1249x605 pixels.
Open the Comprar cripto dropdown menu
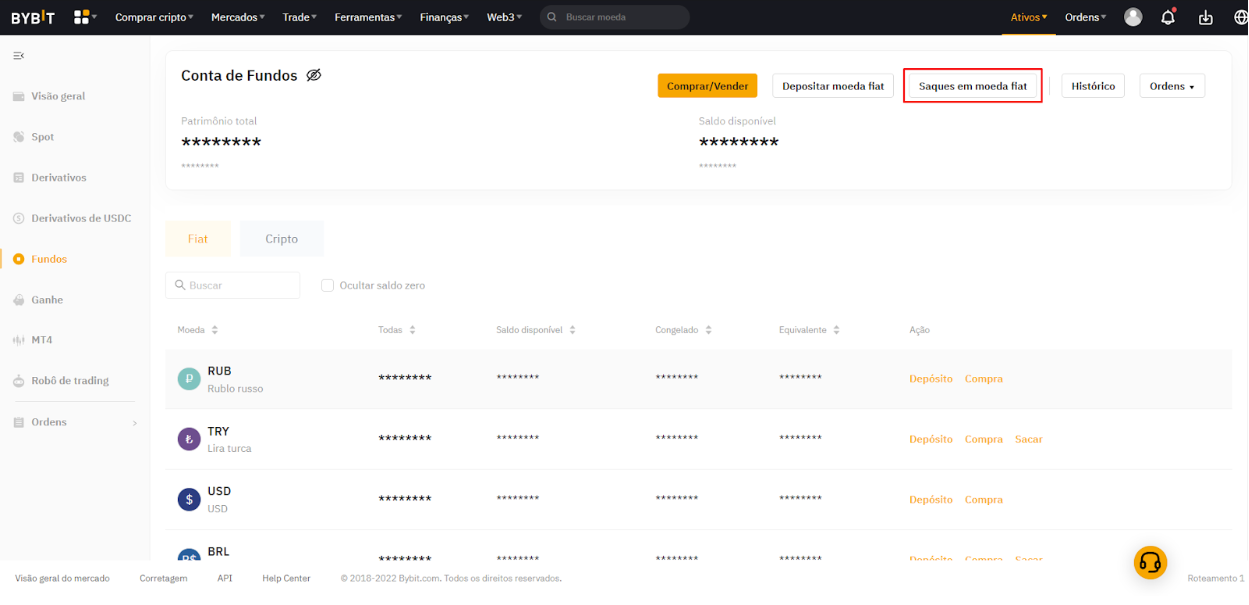(x=154, y=17)
